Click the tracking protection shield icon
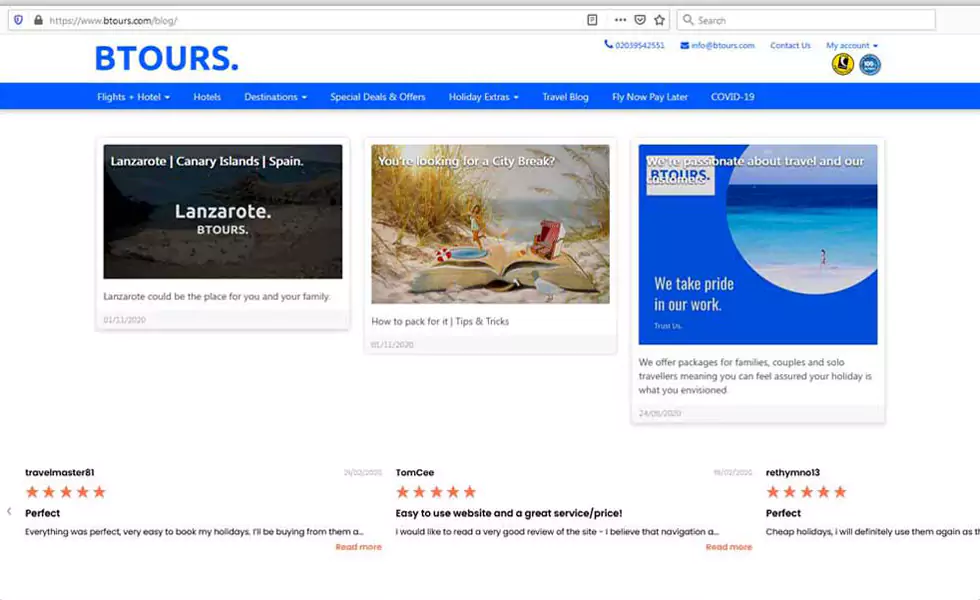The image size is (980, 600). 18,20
